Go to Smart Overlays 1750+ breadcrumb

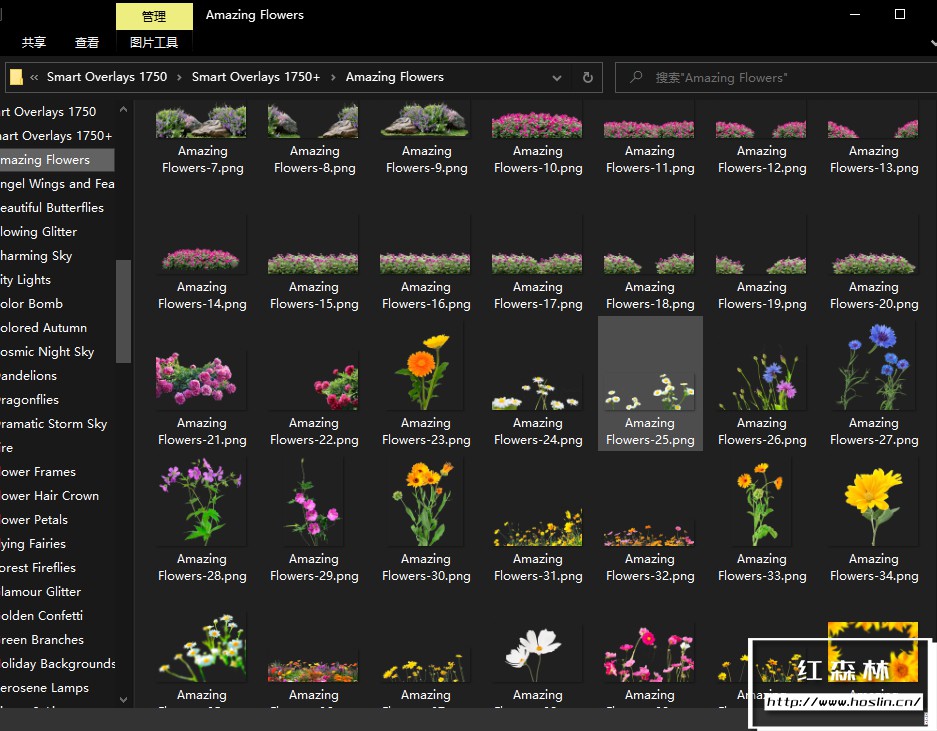(256, 77)
